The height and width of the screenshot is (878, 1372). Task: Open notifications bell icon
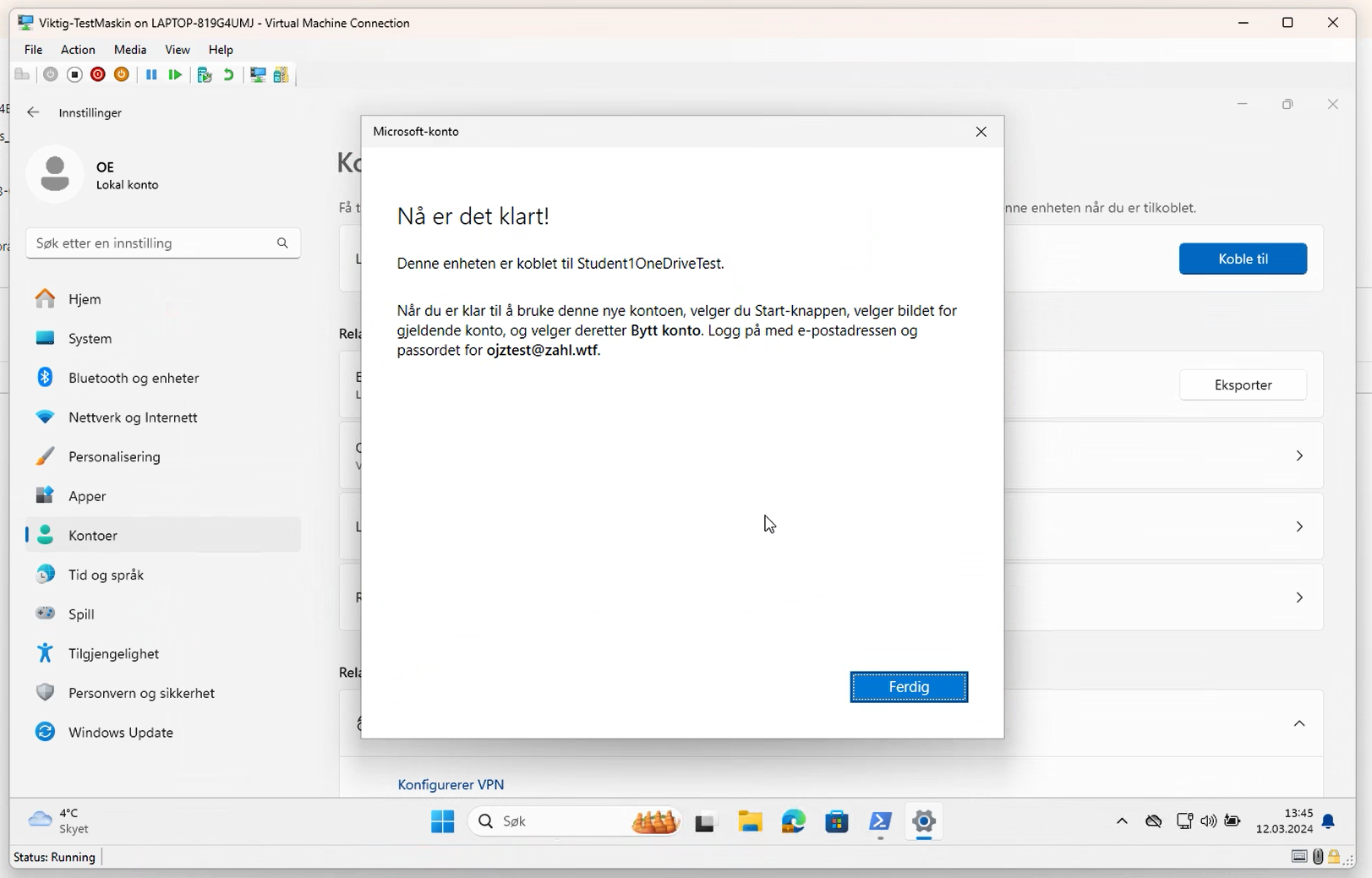pyautogui.click(x=1329, y=821)
